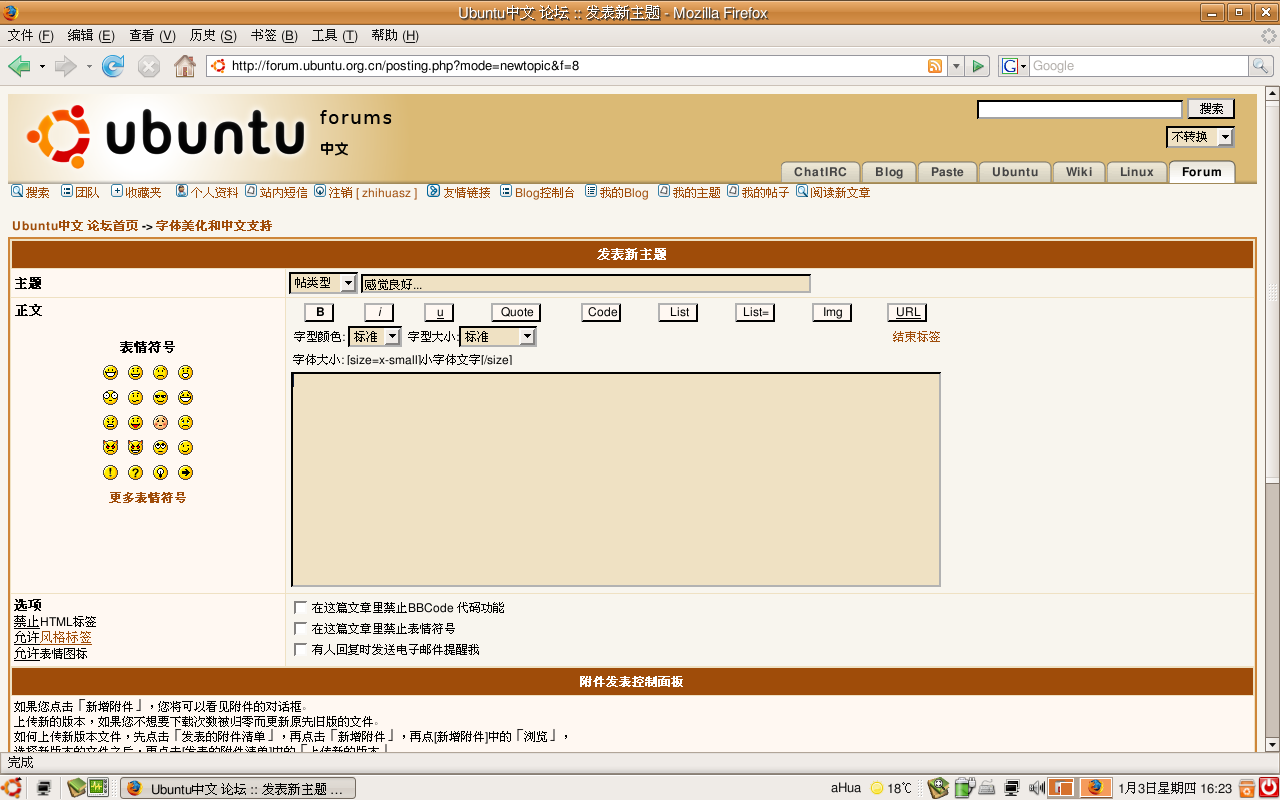The height and width of the screenshot is (800, 1280).
Task: Click the search magnifier in Google box
Action: (x=1261, y=66)
